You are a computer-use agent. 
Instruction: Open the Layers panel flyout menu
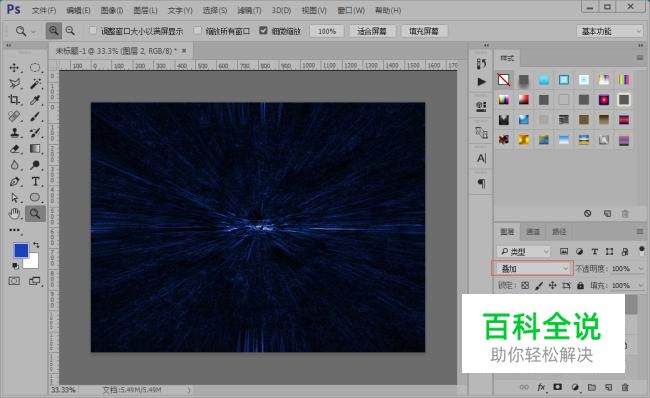(640, 232)
